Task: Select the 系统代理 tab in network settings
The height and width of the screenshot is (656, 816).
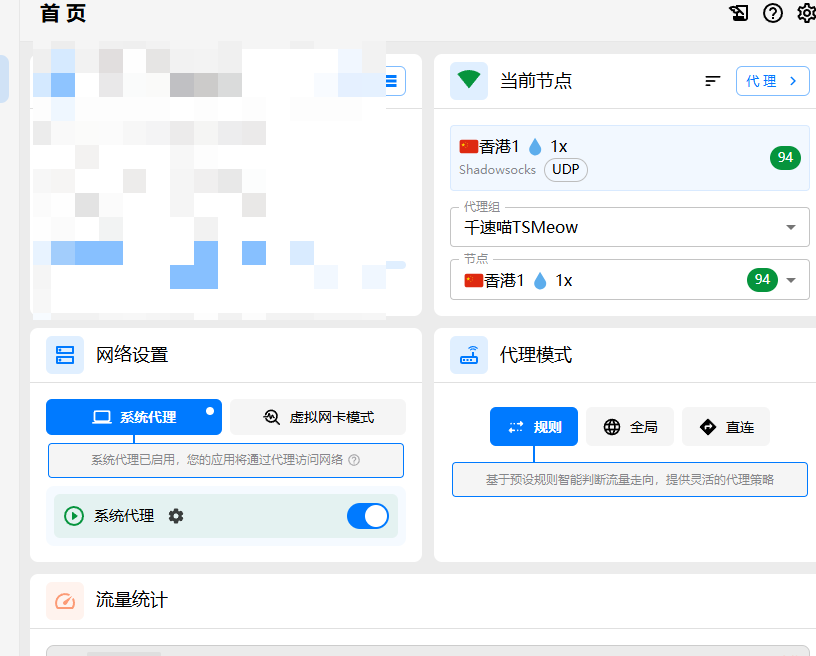Action: tap(134, 417)
